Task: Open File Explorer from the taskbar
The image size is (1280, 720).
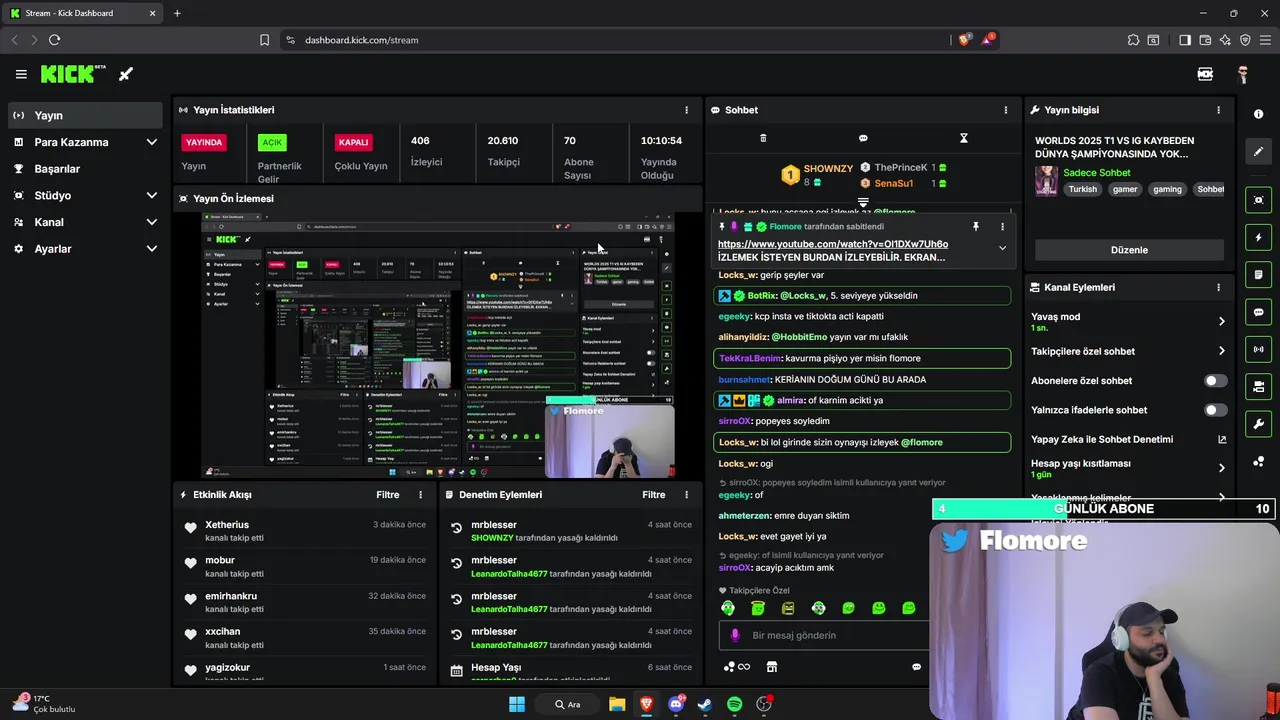Action: coord(617,704)
